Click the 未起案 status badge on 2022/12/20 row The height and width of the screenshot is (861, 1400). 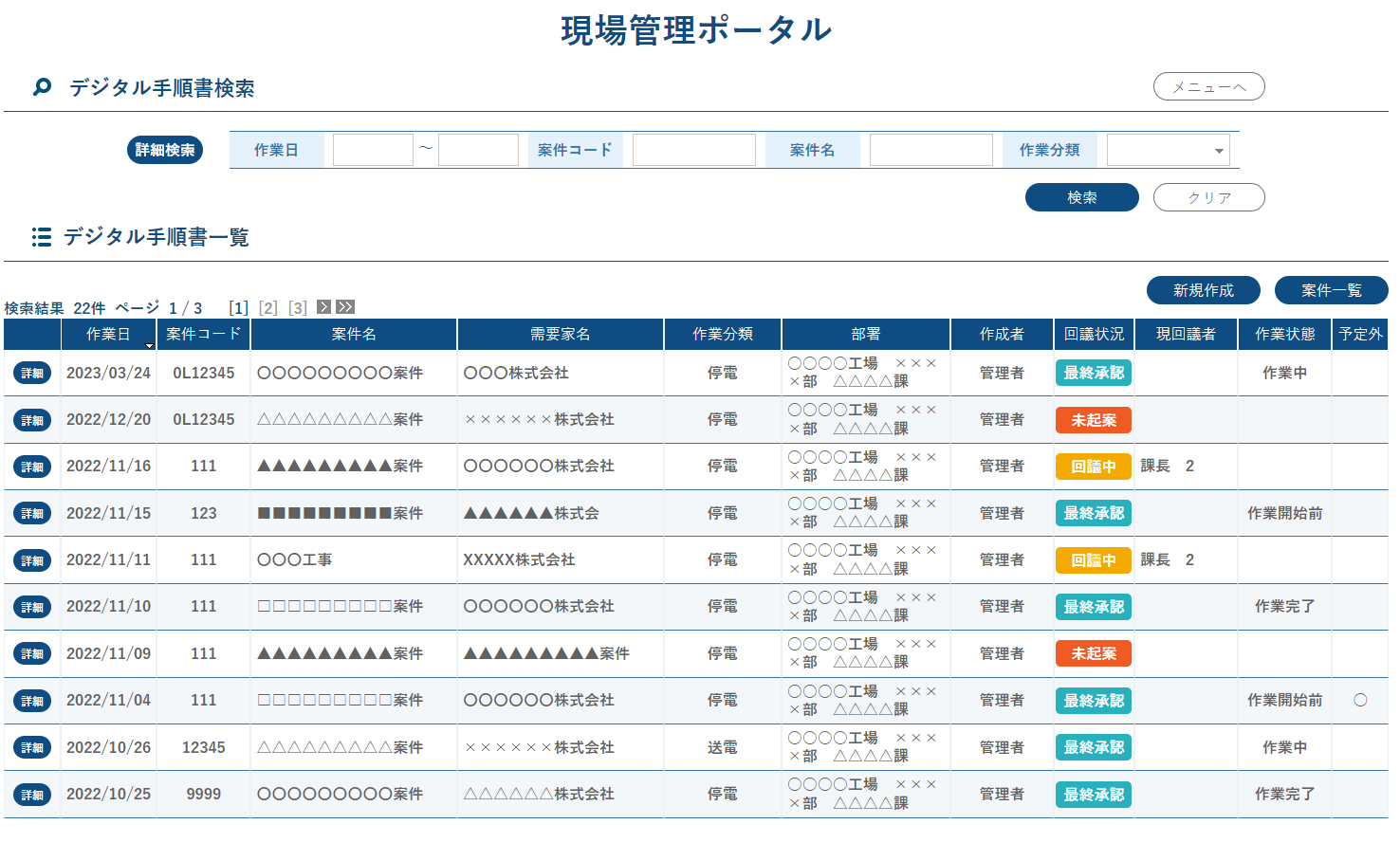point(1093,420)
